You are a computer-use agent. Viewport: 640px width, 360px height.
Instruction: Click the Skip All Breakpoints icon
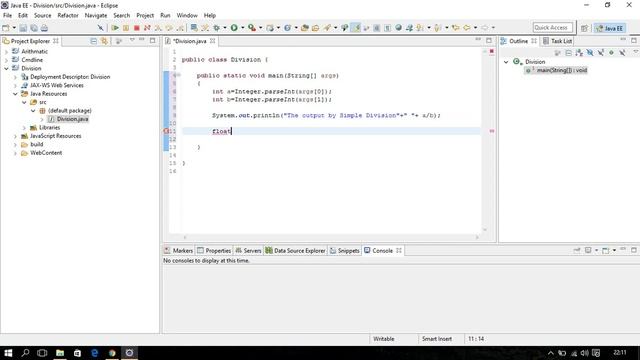click(x=100, y=28)
